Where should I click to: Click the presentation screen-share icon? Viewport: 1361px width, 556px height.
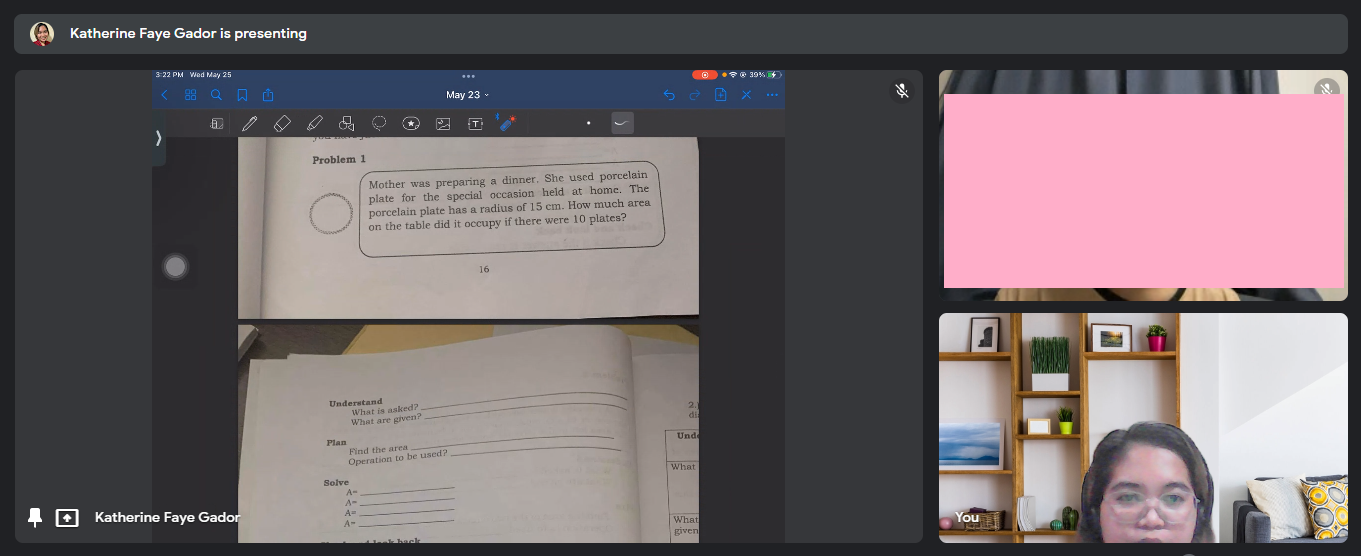tap(67, 518)
